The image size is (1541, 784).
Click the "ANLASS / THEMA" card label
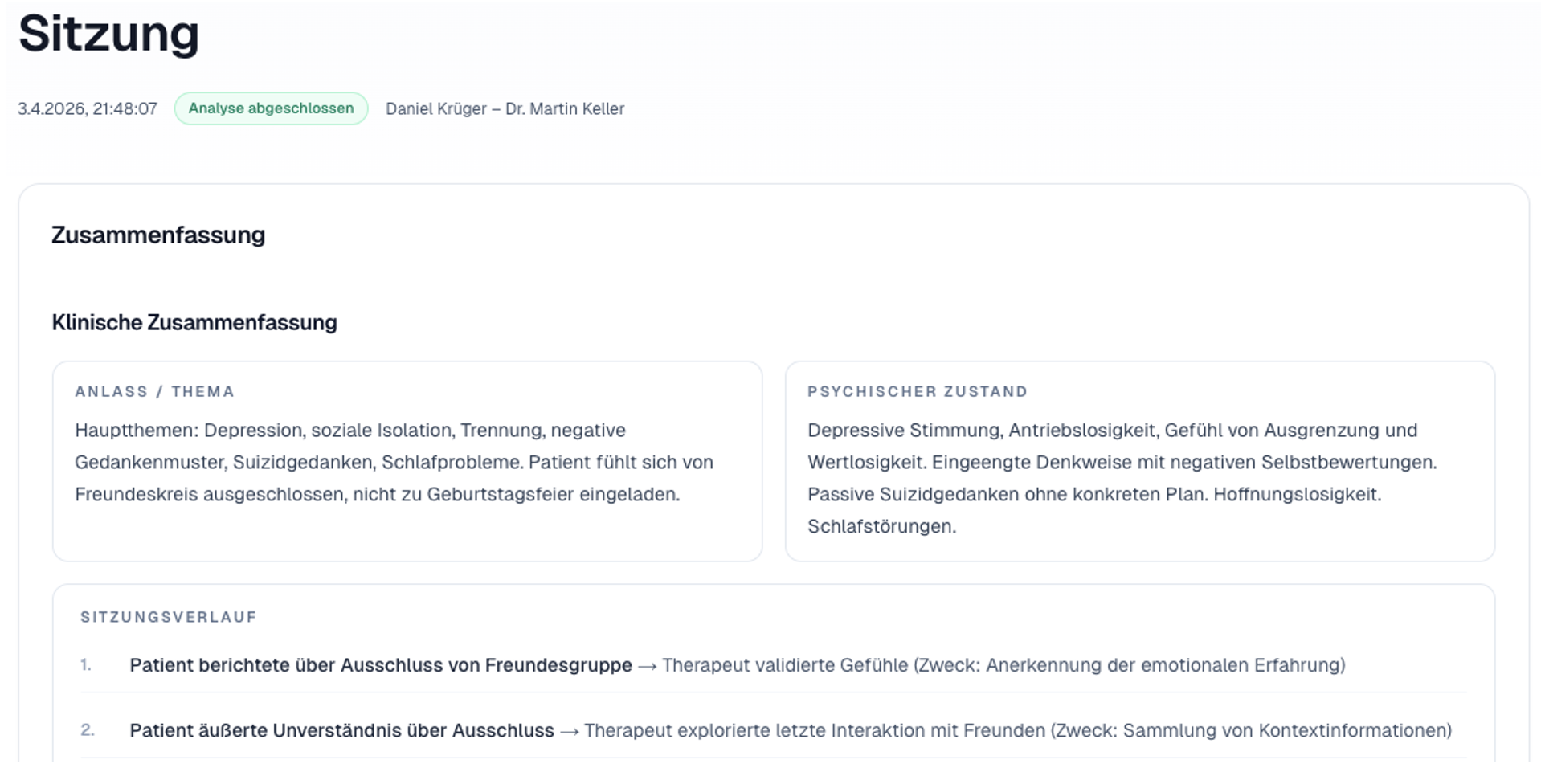[x=154, y=392]
